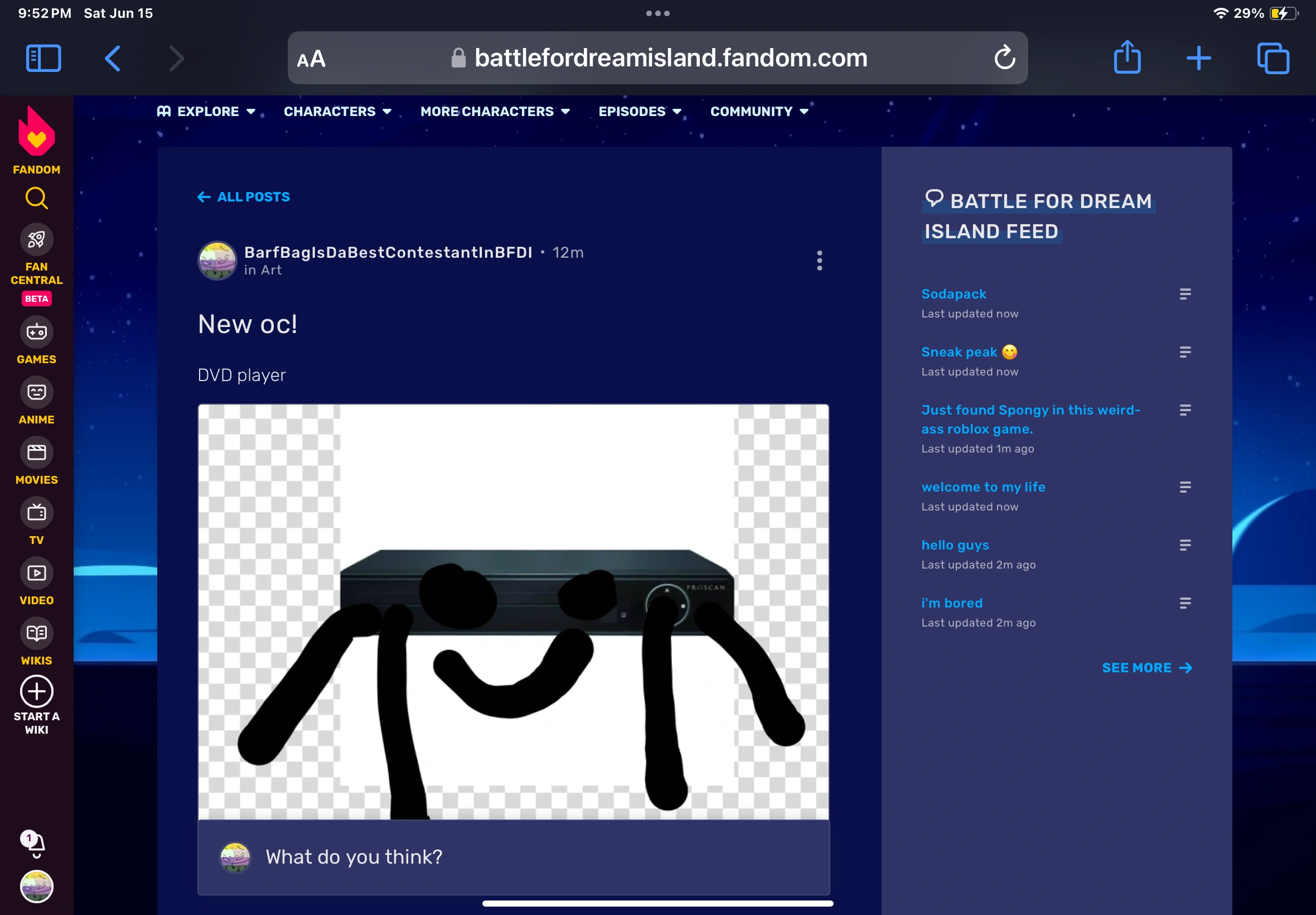Expand the Episodes dropdown menu
The width and height of the screenshot is (1316, 915).
coord(640,111)
